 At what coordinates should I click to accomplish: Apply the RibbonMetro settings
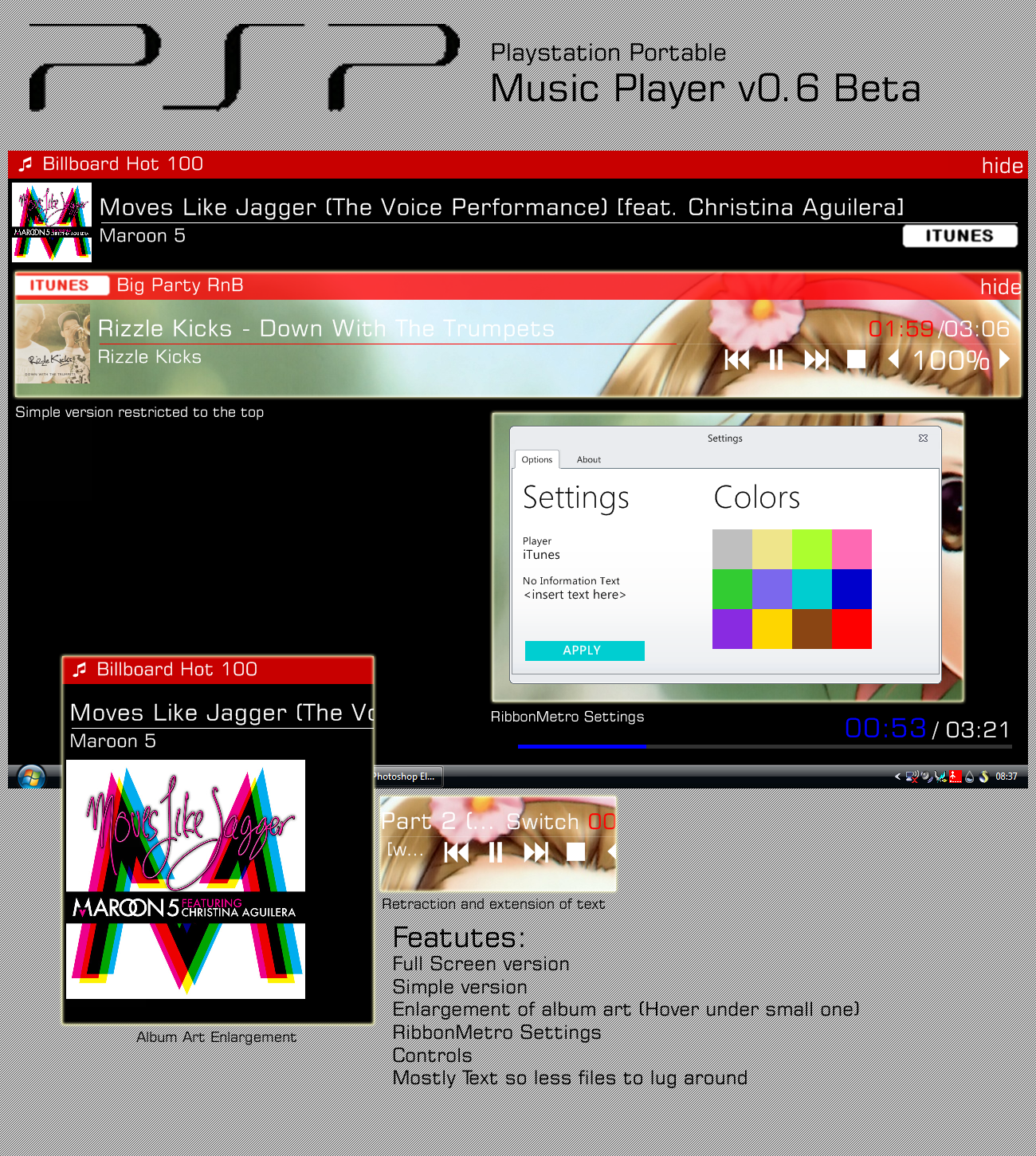(x=584, y=651)
